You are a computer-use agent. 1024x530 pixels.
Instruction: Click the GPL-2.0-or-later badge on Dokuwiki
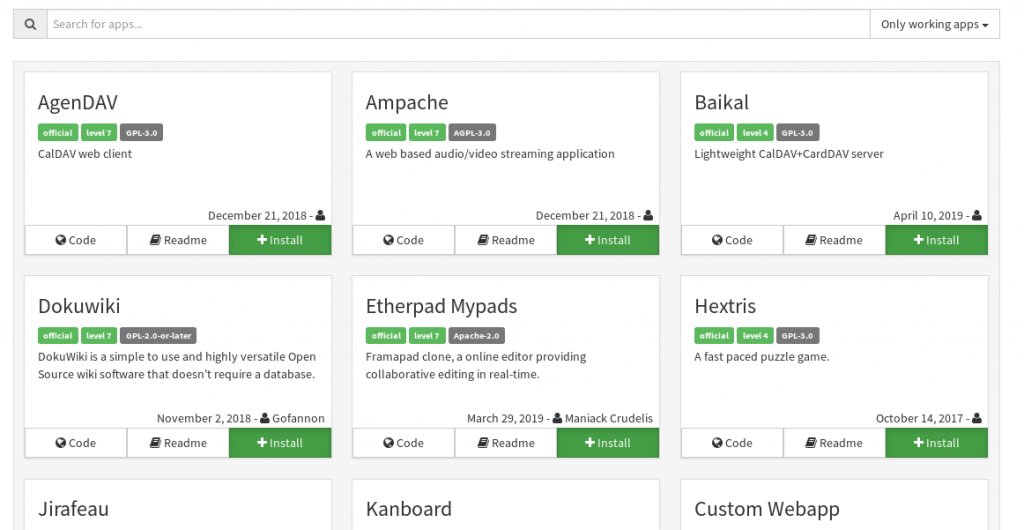159,335
